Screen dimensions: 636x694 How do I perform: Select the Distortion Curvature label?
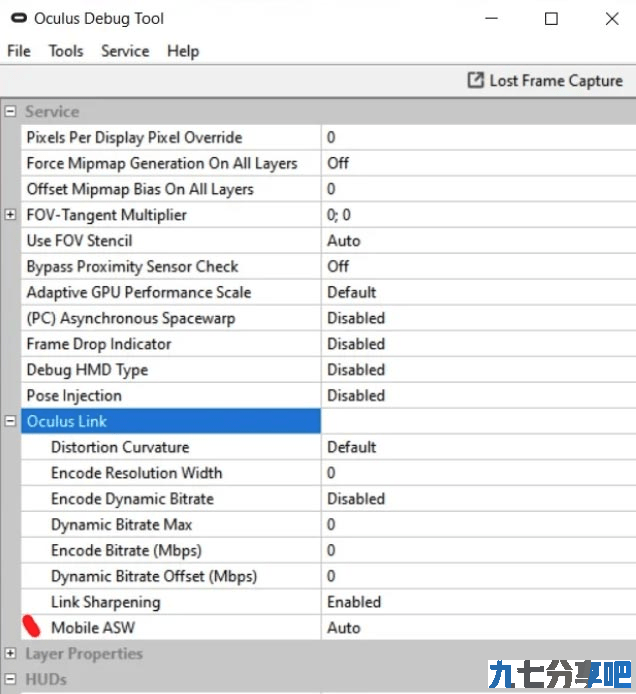(x=120, y=447)
